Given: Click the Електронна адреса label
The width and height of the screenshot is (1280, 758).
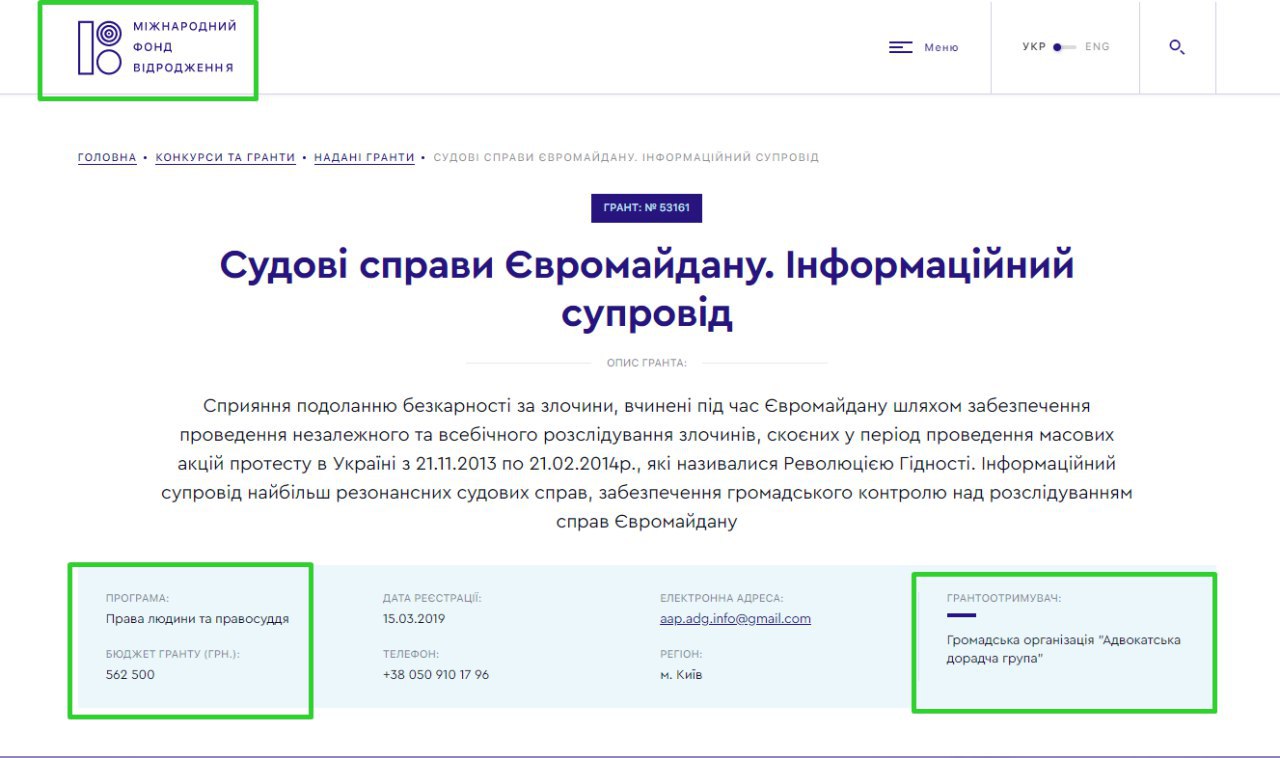Looking at the screenshot, I should [722, 598].
